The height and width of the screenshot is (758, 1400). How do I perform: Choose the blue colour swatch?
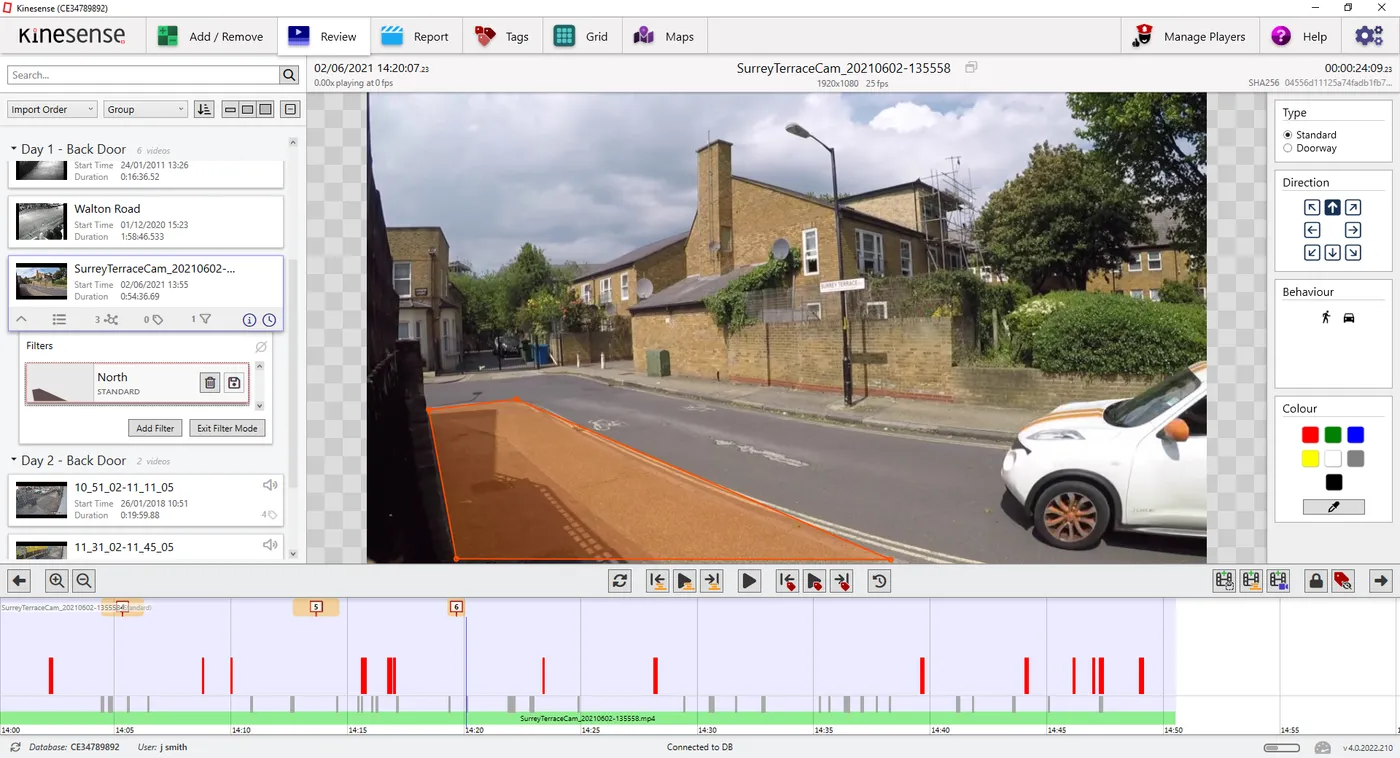click(1355, 435)
